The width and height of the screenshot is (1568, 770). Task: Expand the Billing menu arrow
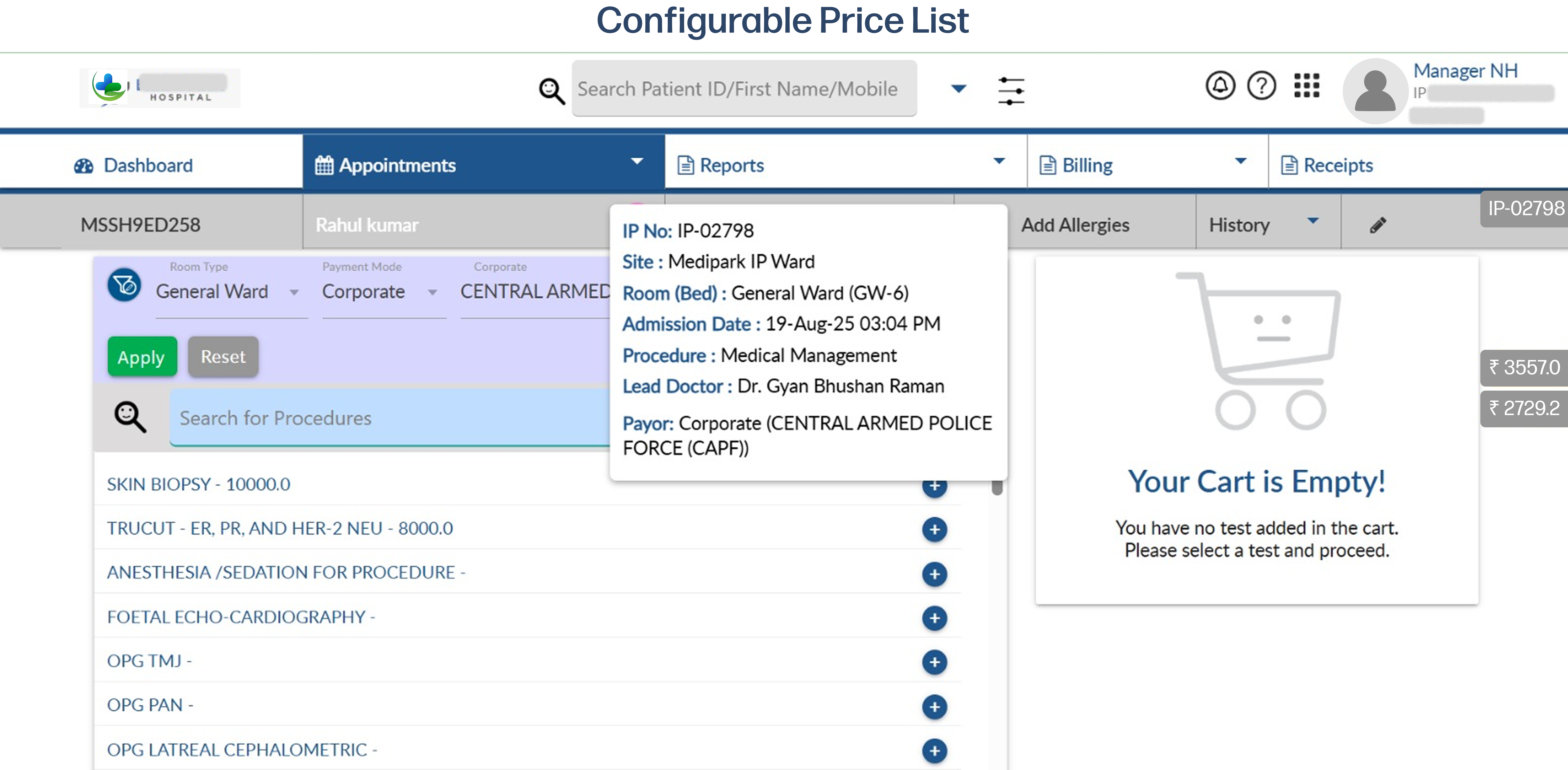pos(1240,161)
